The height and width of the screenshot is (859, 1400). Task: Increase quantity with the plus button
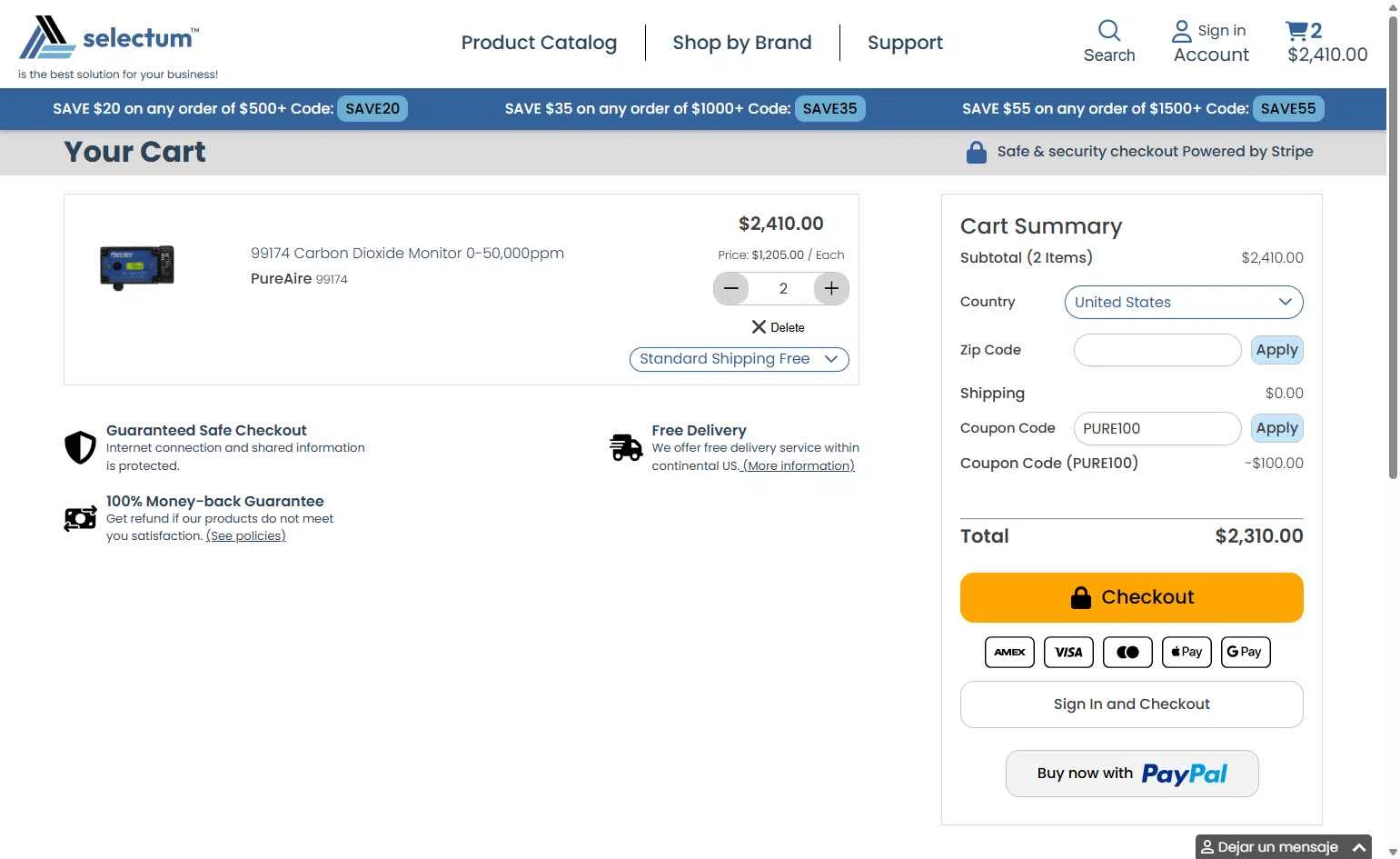click(831, 288)
